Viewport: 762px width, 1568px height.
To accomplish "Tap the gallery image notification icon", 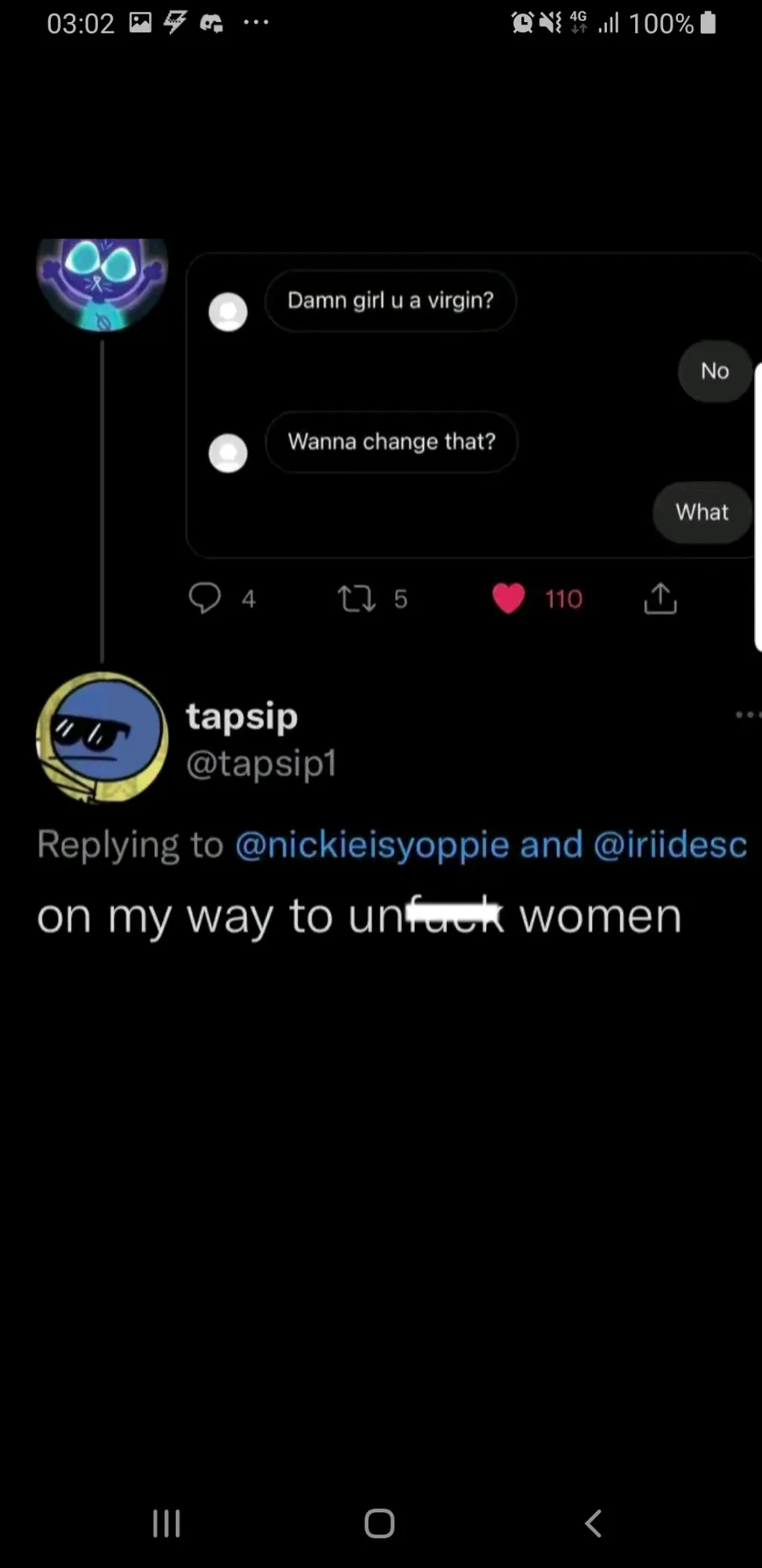I will click(141, 23).
